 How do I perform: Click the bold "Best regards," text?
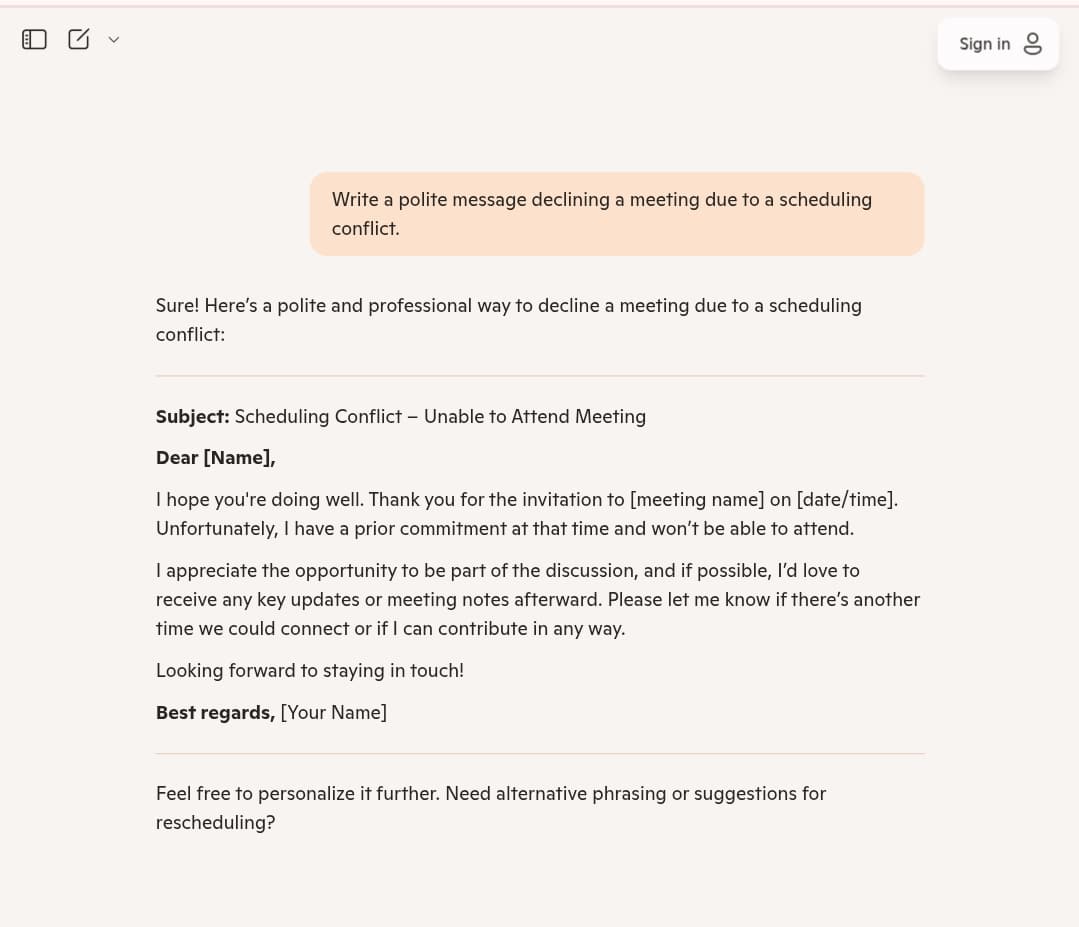215,712
